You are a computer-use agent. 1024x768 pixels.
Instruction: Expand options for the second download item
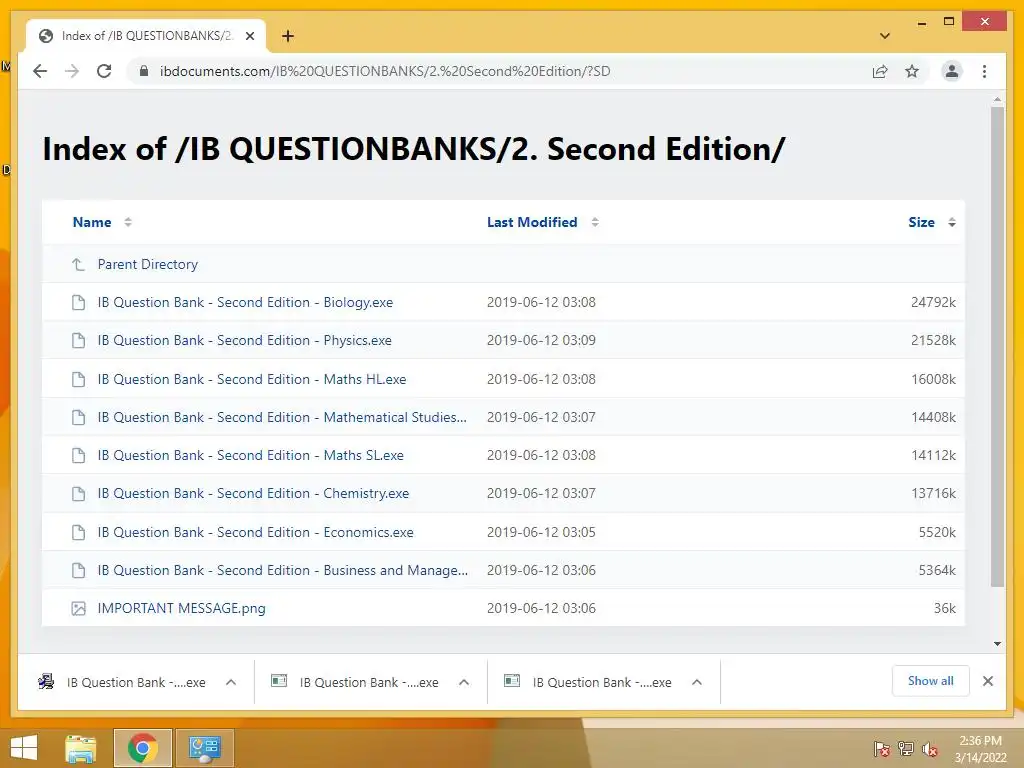pyautogui.click(x=464, y=682)
